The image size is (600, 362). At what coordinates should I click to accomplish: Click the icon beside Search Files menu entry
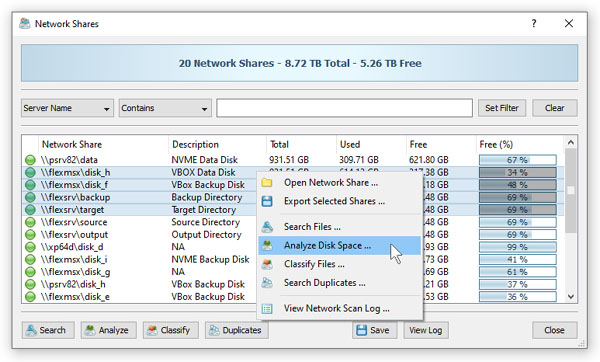point(267,227)
